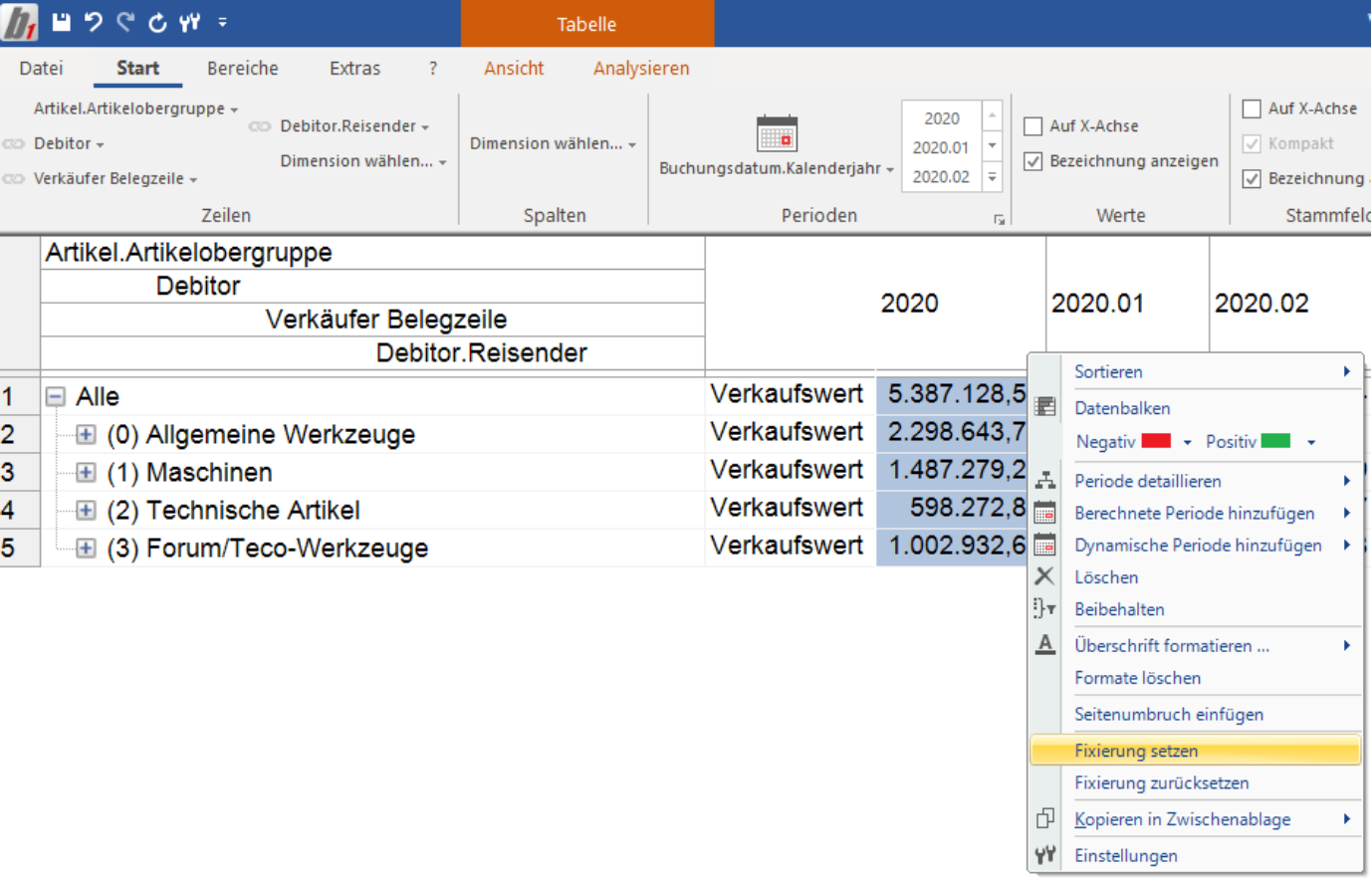Image resolution: width=1372 pixels, height=882 pixels.
Task: Redo the last undone action
Action: click(x=125, y=22)
